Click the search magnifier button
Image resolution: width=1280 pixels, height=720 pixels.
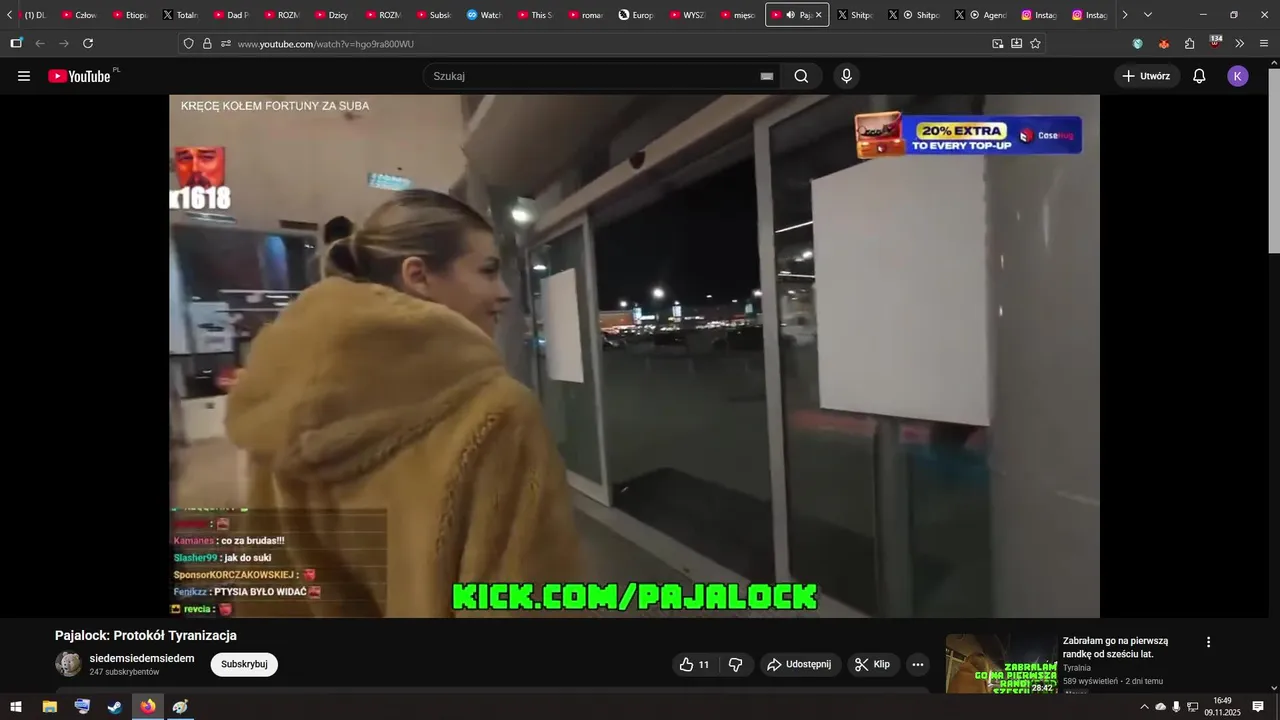(x=801, y=76)
